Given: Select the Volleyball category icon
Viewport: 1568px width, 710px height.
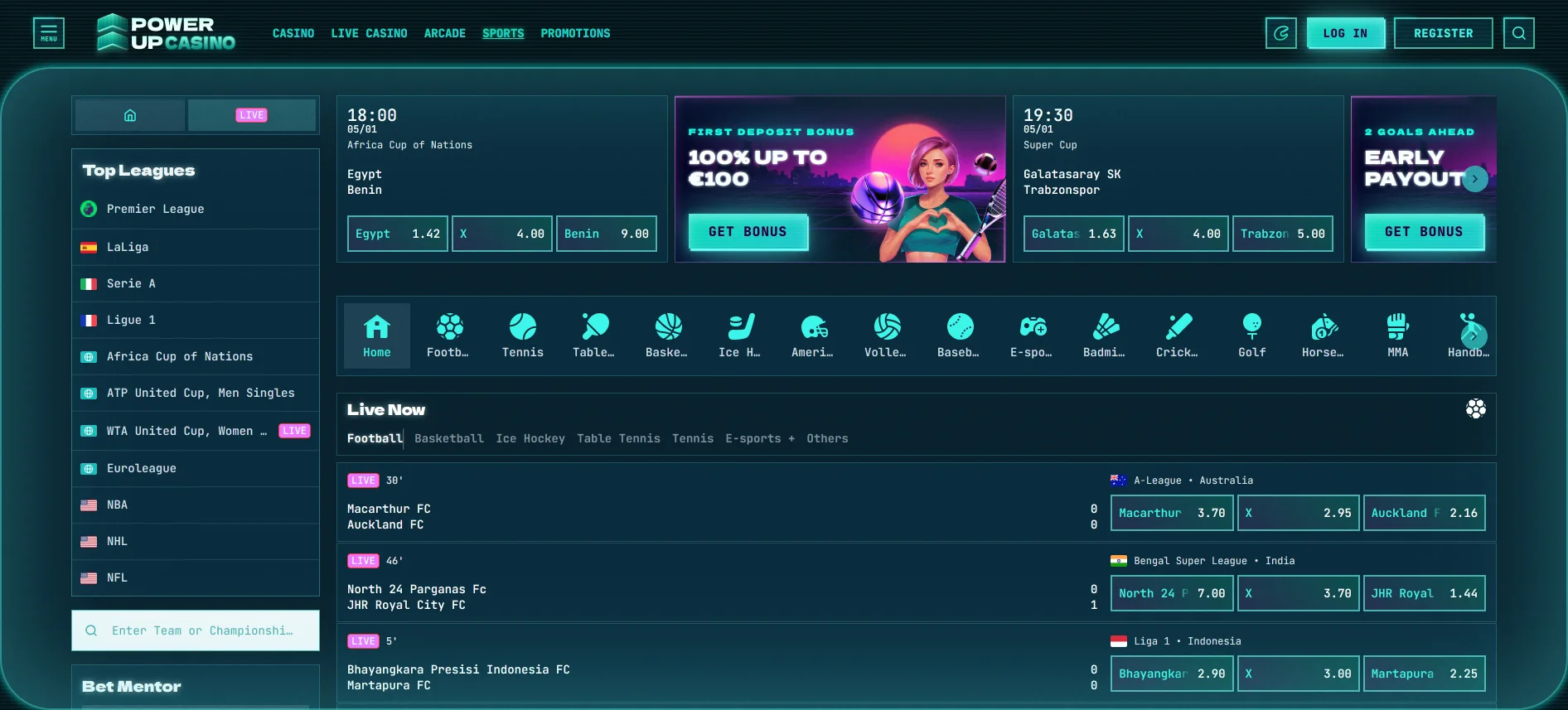Looking at the screenshot, I should click(x=888, y=336).
